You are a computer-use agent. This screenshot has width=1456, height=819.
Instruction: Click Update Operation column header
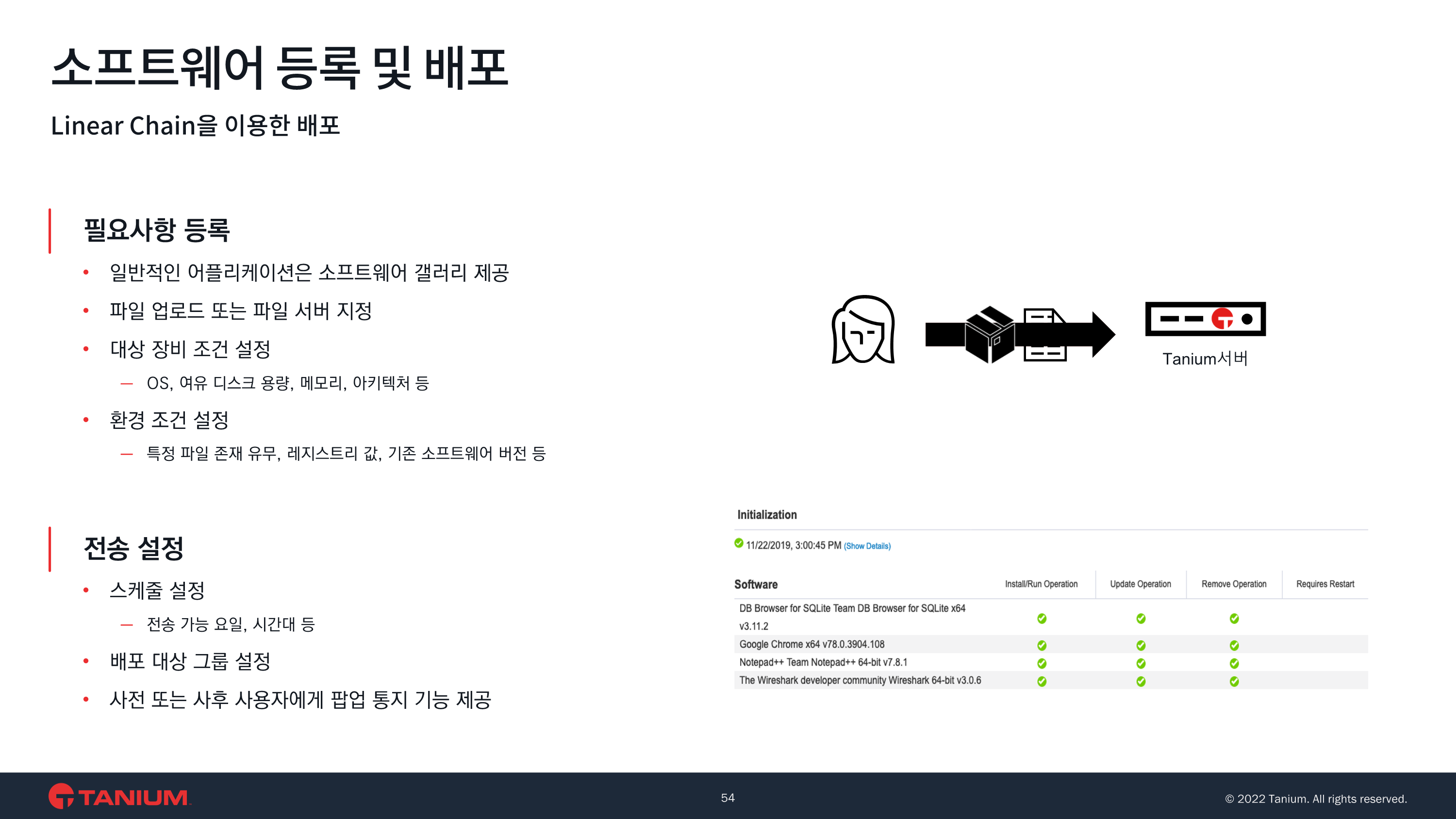point(1140,584)
